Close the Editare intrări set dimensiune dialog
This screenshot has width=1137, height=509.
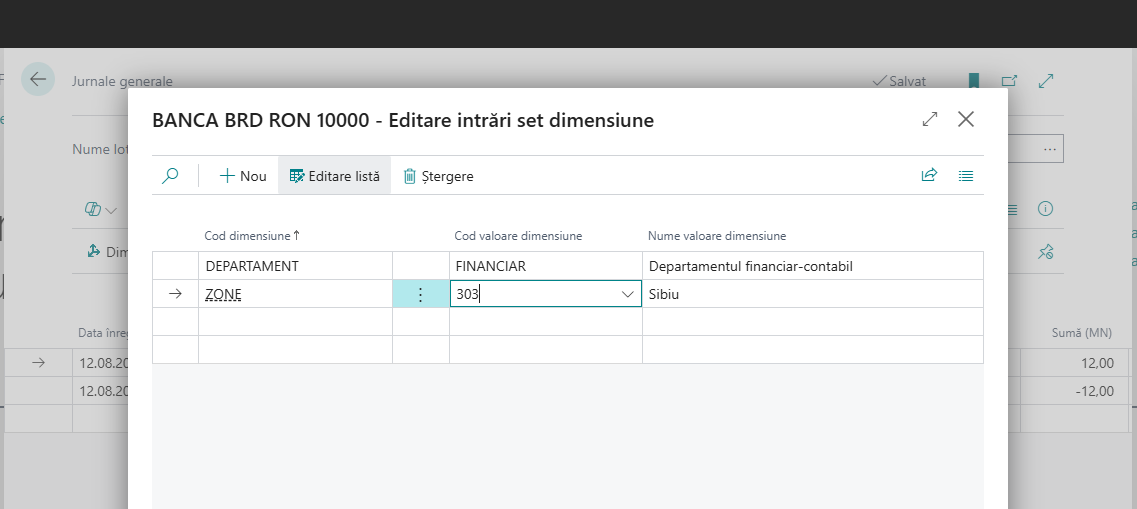click(966, 119)
